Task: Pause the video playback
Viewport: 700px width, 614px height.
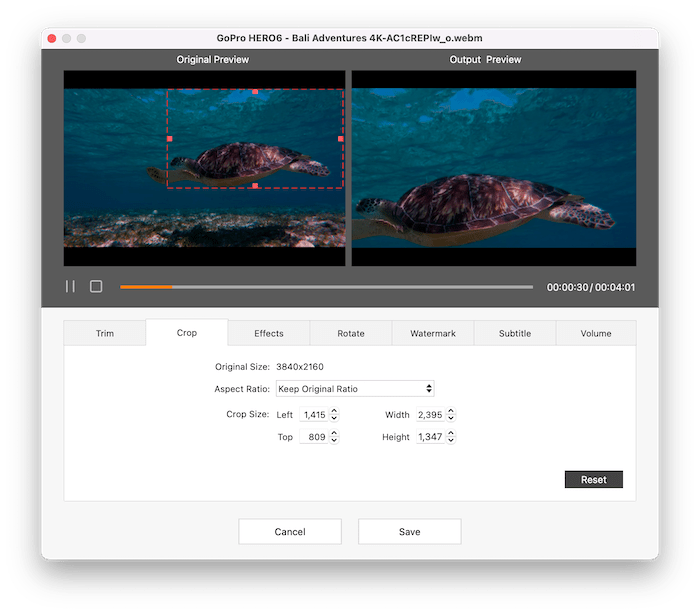Action: 70,286
